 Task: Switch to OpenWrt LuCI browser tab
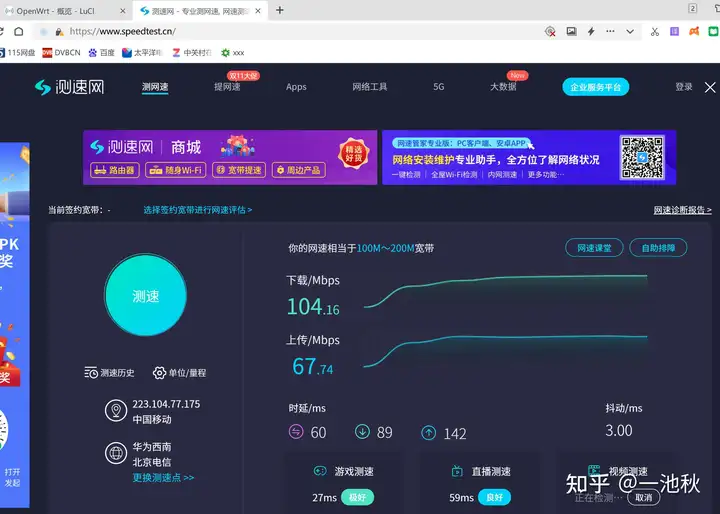[x=63, y=11]
